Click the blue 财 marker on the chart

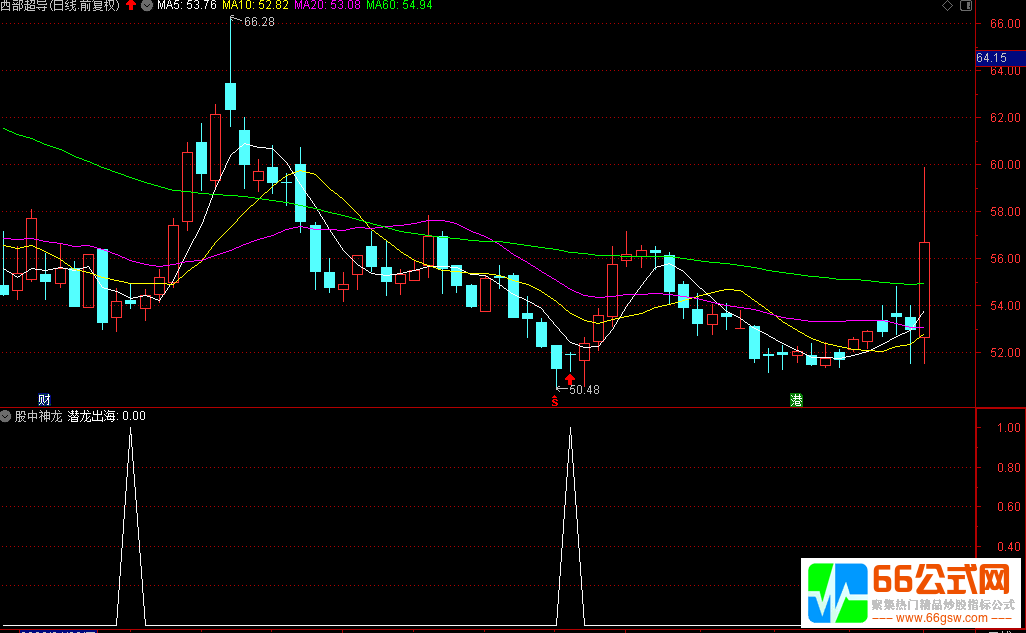coord(44,400)
